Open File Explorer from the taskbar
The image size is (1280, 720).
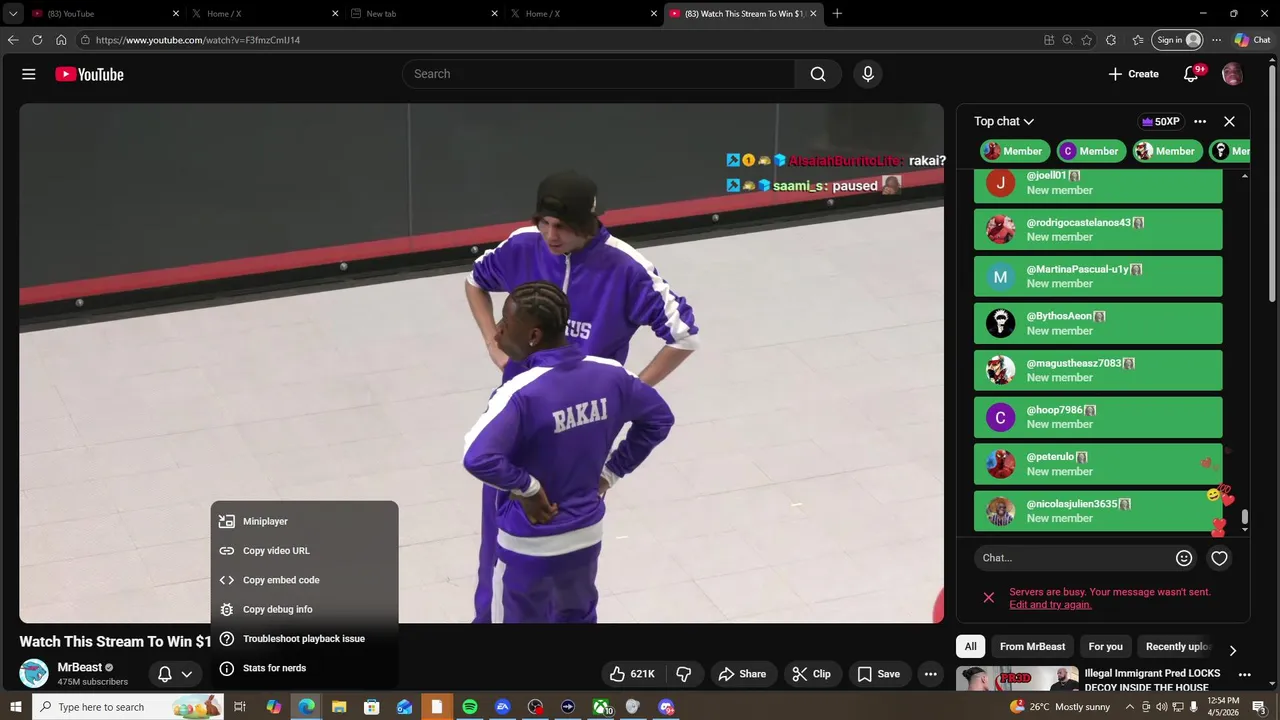click(x=339, y=707)
